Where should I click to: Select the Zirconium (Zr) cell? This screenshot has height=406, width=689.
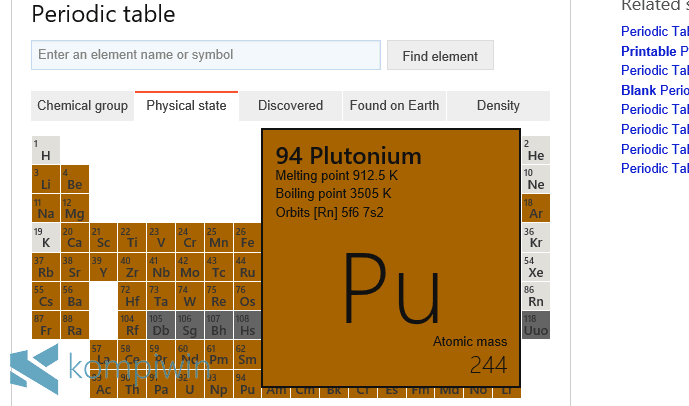coord(132,267)
